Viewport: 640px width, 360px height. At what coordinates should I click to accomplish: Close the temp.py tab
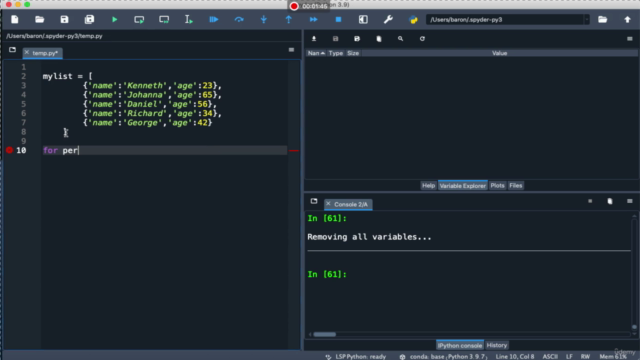[x=27, y=53]
